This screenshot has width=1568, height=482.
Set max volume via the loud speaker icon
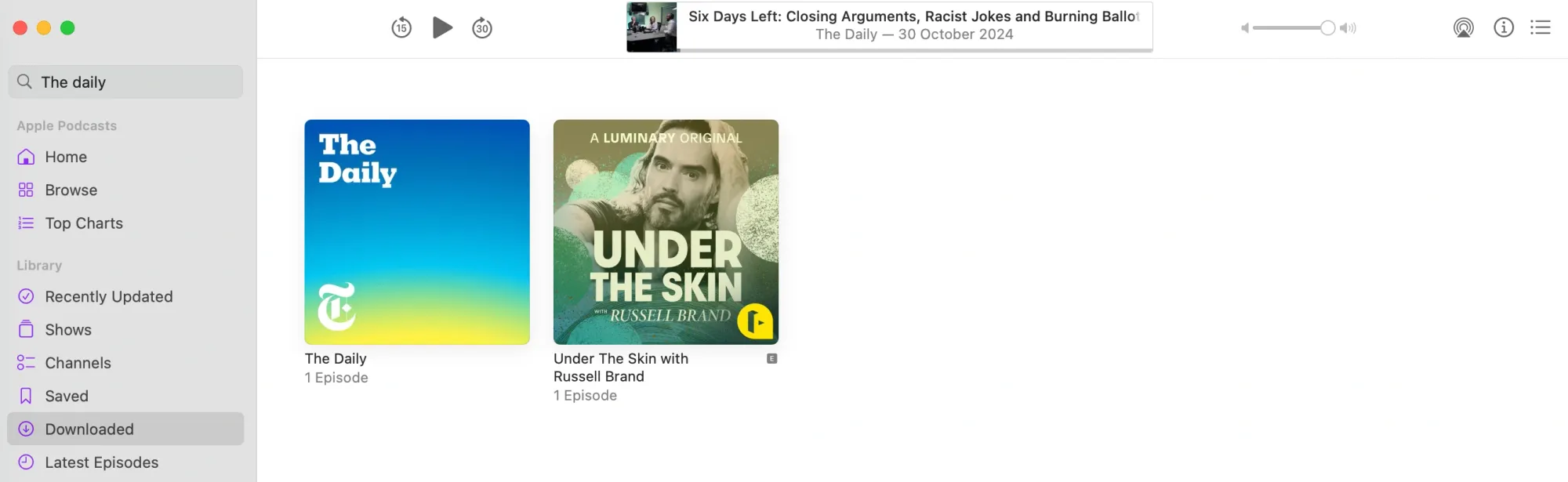pos(1348,28)
